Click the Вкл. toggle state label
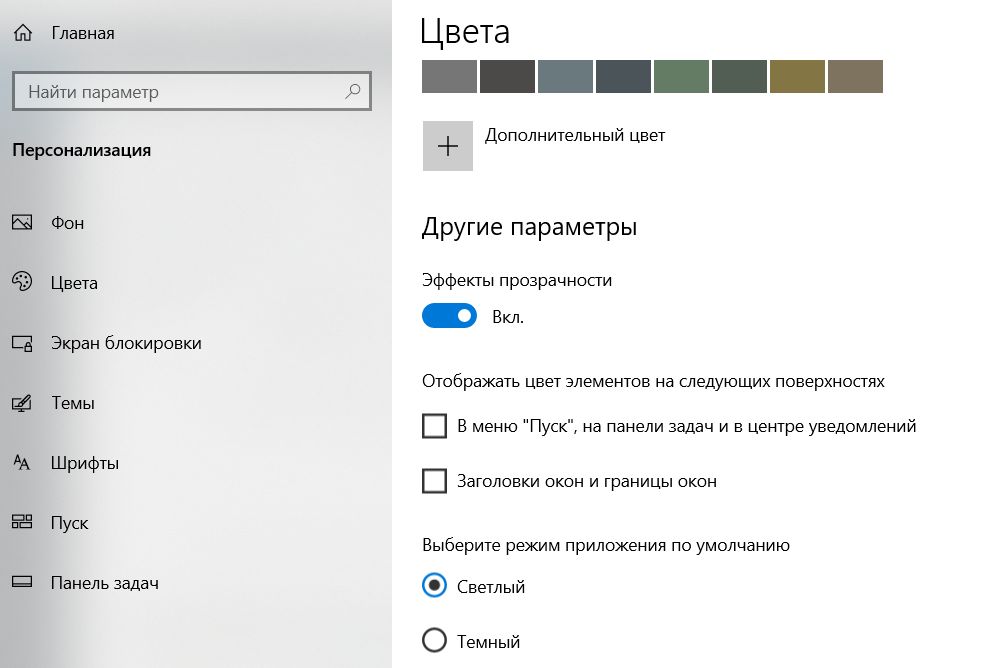1002x668 pixels. [507, 317]
